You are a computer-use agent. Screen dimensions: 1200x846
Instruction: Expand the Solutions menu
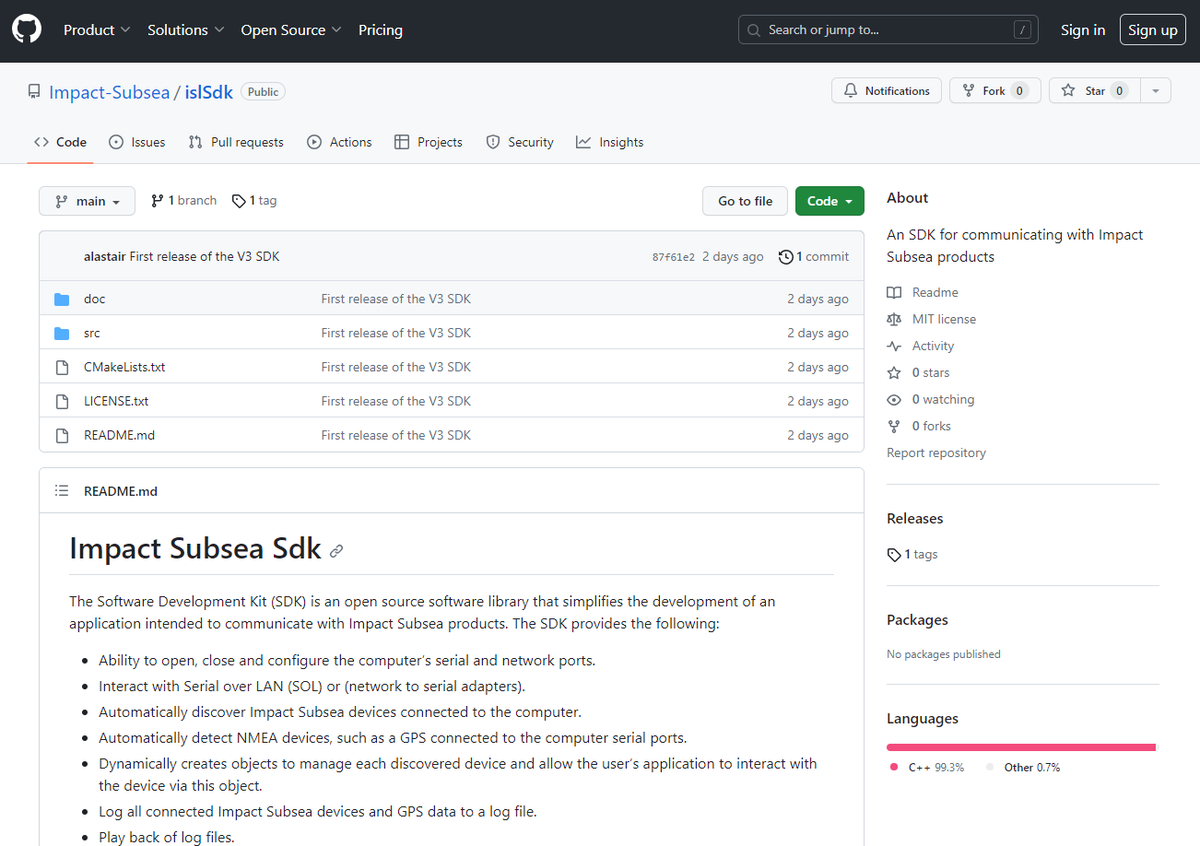[x=186, y=30]
